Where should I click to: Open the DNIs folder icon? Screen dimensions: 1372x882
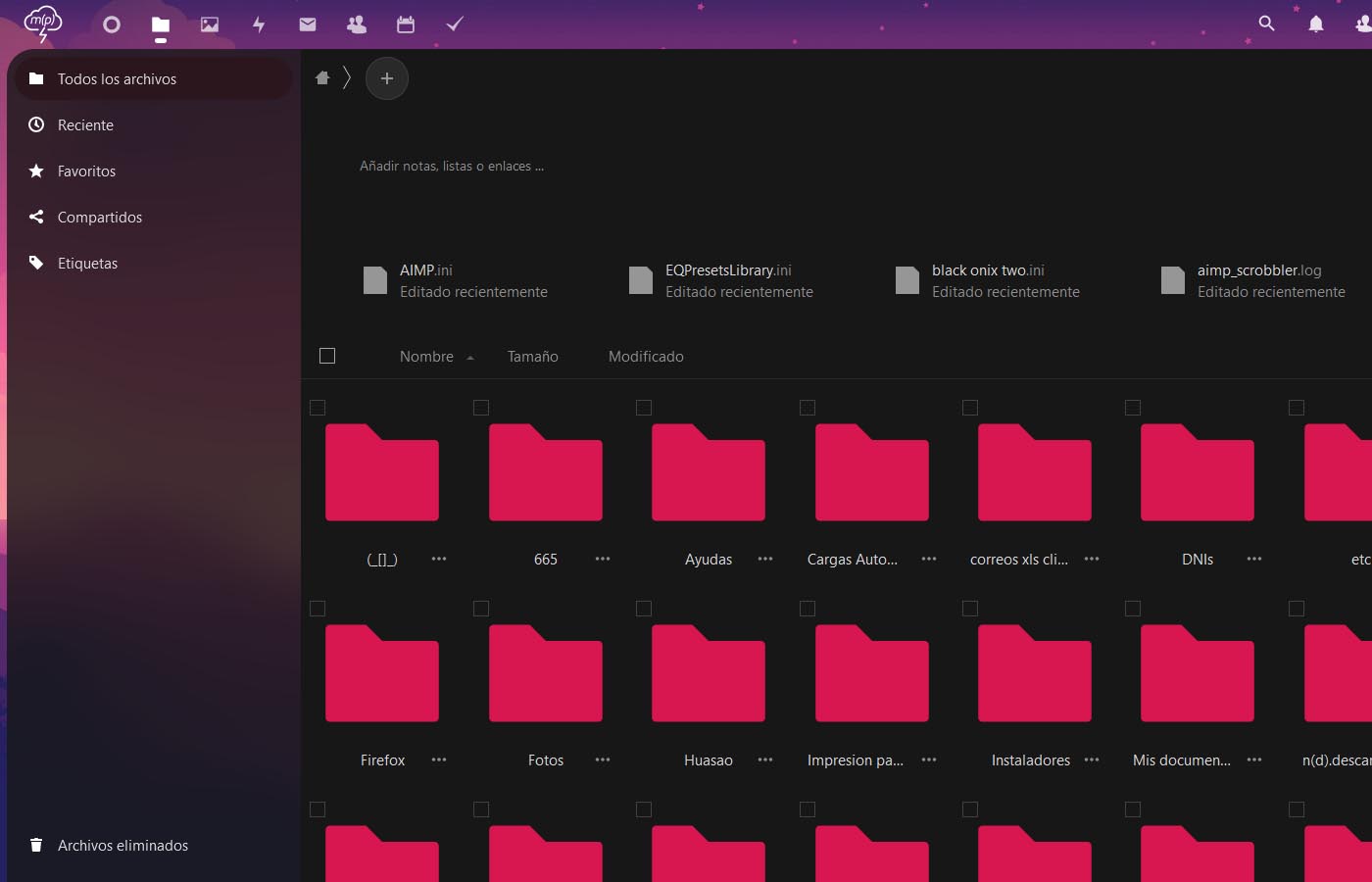point(1198,472)
